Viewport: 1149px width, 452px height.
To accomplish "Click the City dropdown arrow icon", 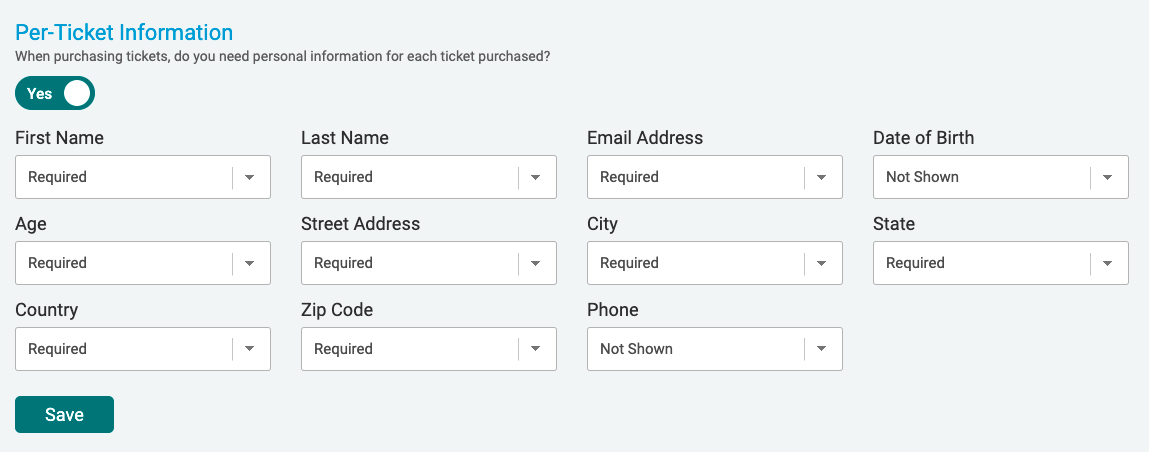I will pyautogui.click(x=822, y=263).
